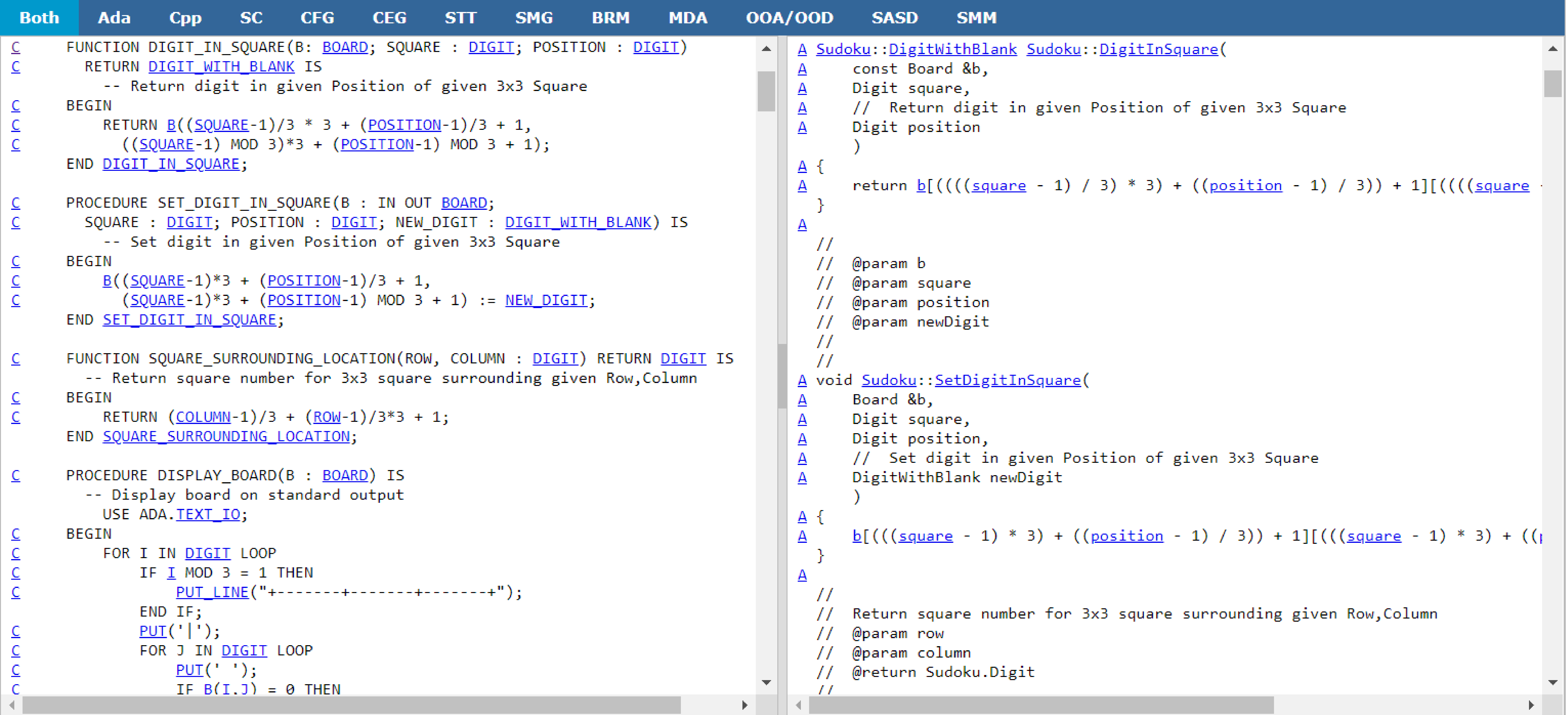Click C link beside FUNCTION SQUARE_SURROUNDING_LOCATION

click(16, 359)
